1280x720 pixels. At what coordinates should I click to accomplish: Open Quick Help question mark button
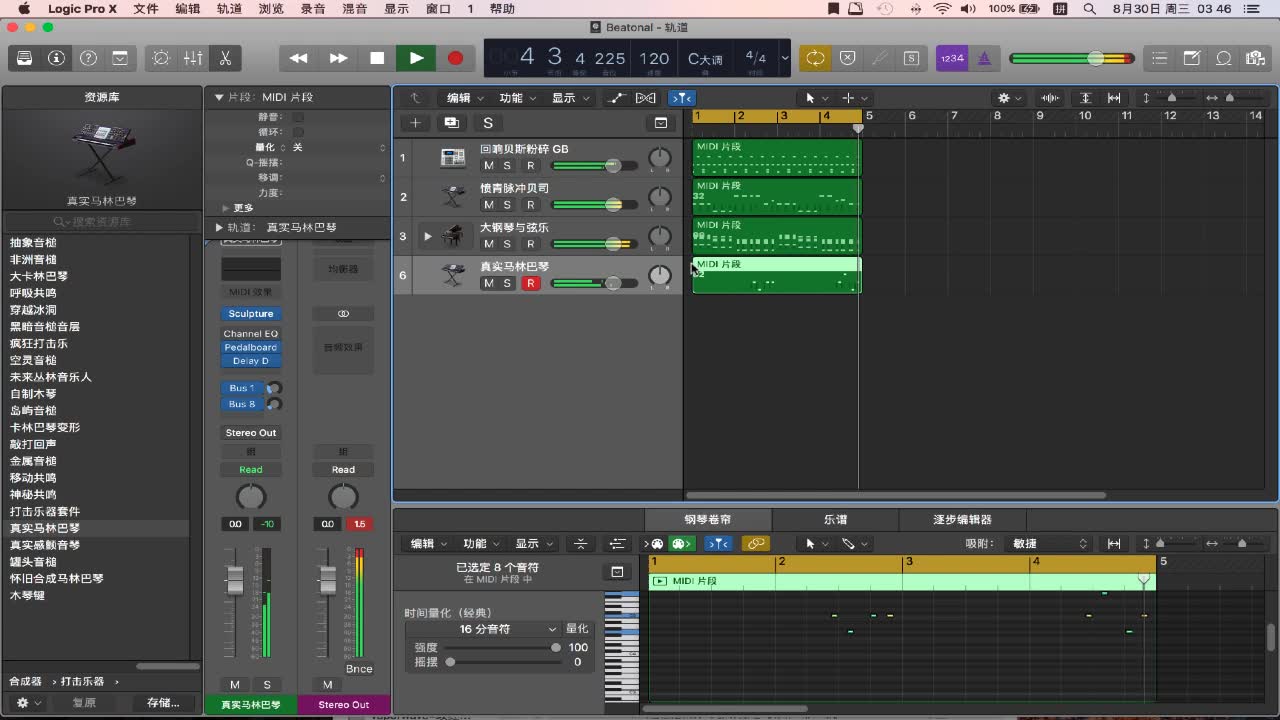coord(88,58)
